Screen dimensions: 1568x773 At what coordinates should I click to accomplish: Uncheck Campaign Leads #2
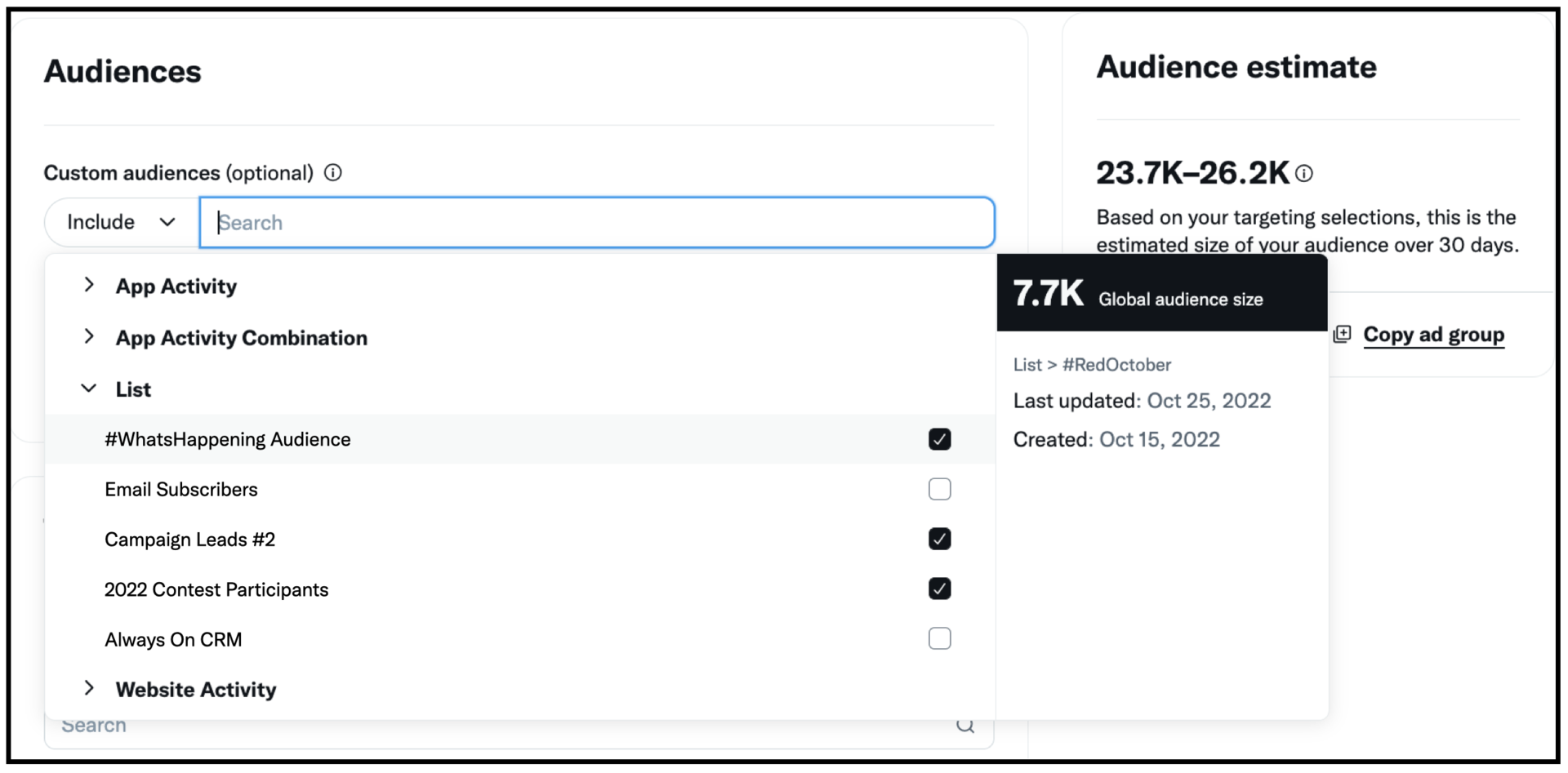[940, 539]
